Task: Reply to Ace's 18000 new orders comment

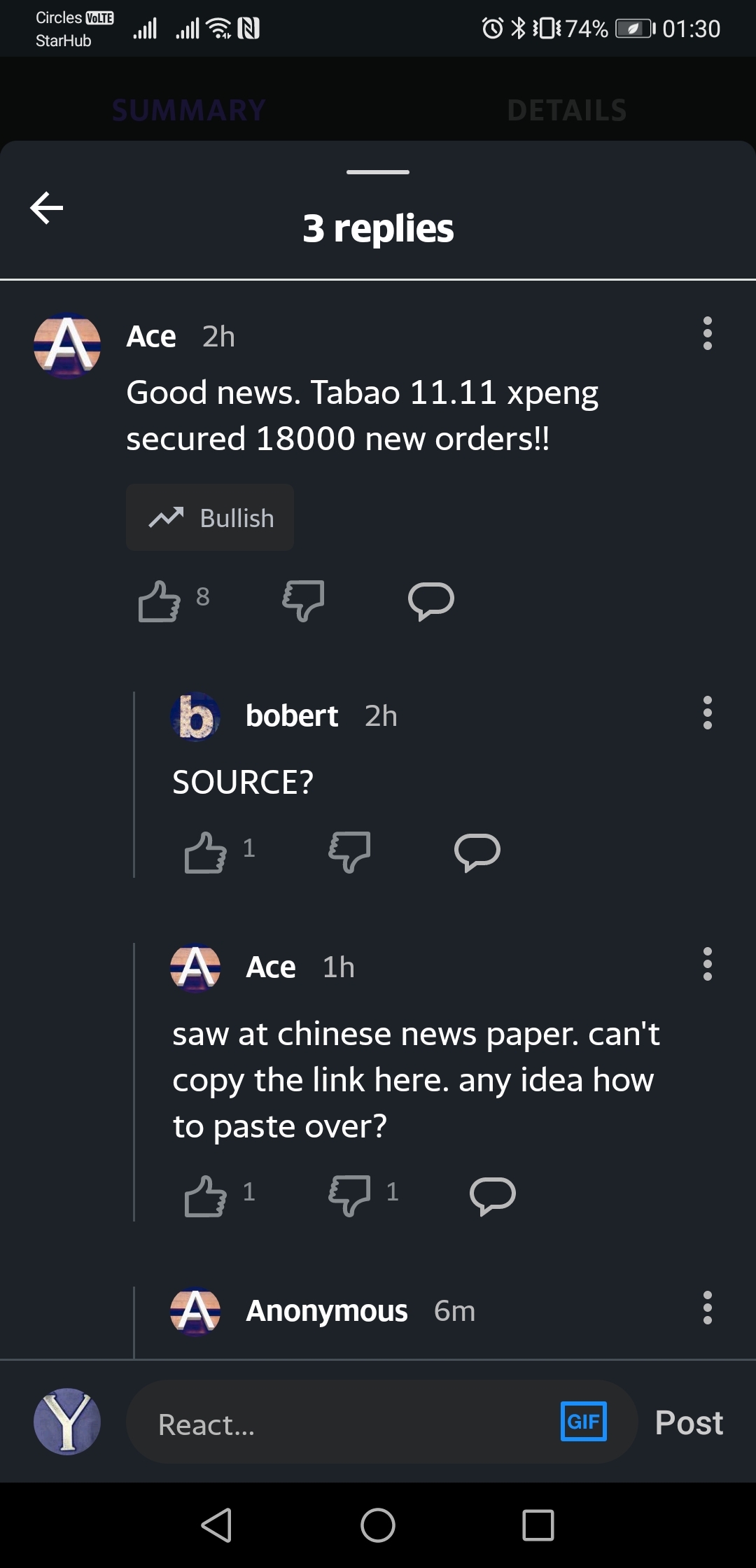Action: (x=431, y=601)
